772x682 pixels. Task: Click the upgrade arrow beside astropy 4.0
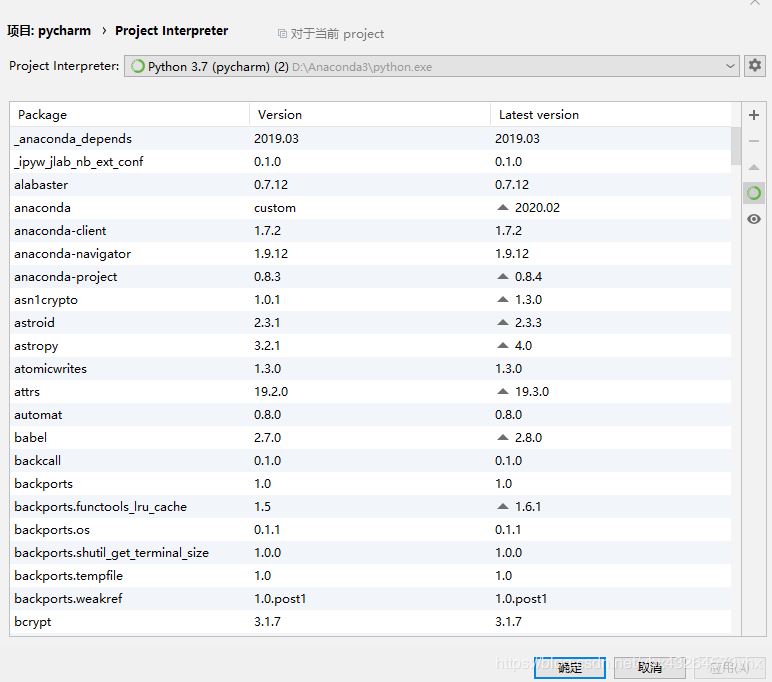pos(503,346)
